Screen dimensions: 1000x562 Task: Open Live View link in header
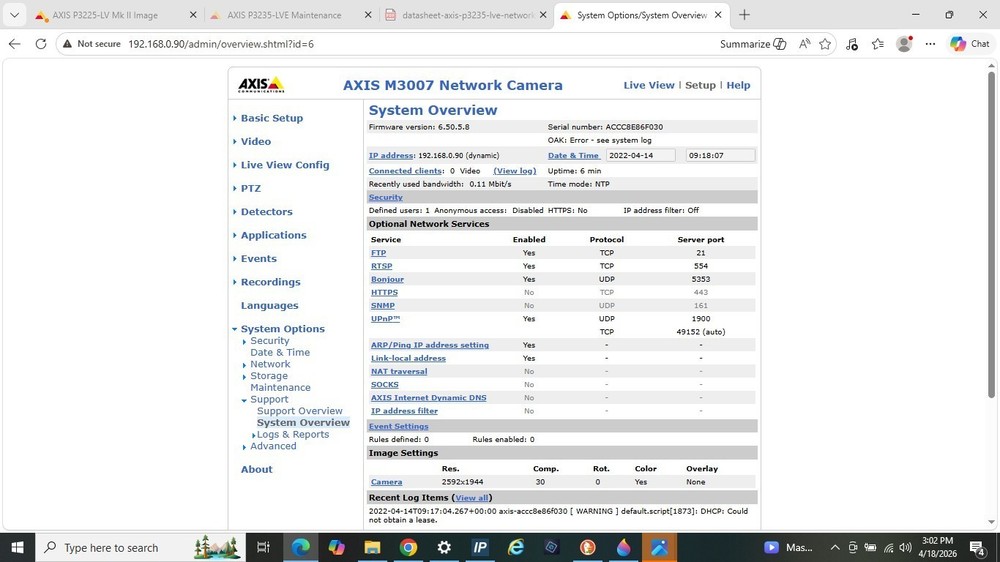tap(649, 85)
